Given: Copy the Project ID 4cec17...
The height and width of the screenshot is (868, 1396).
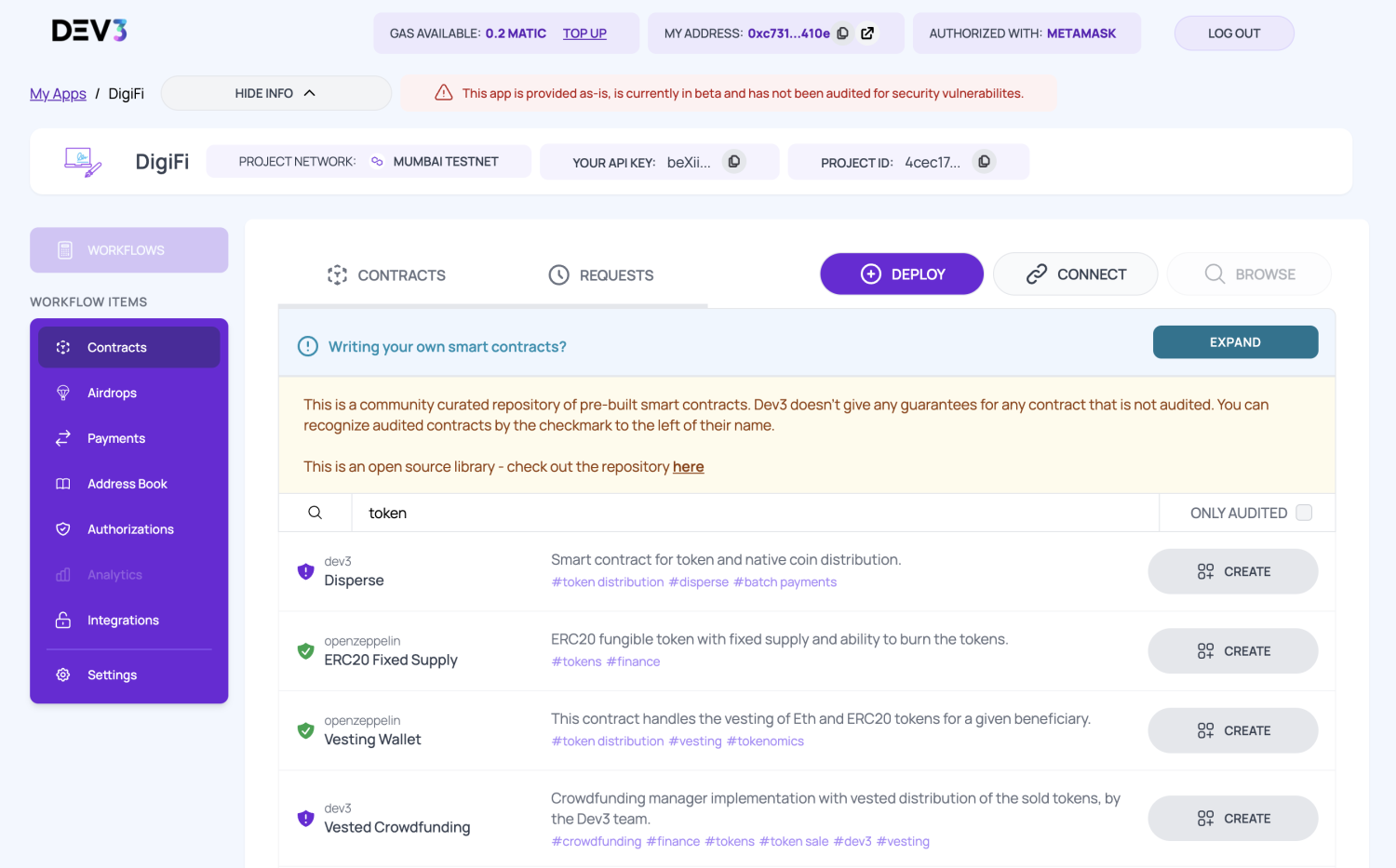Looking at the screenshot, I should [984, 161].
